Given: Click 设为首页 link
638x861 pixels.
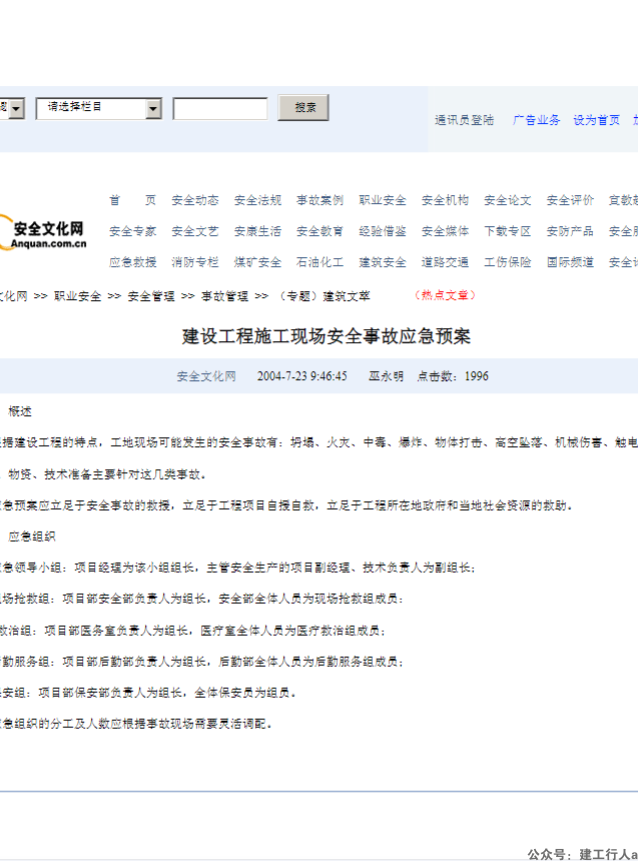Looking at the screenshot, I should (x=596, y=120).
